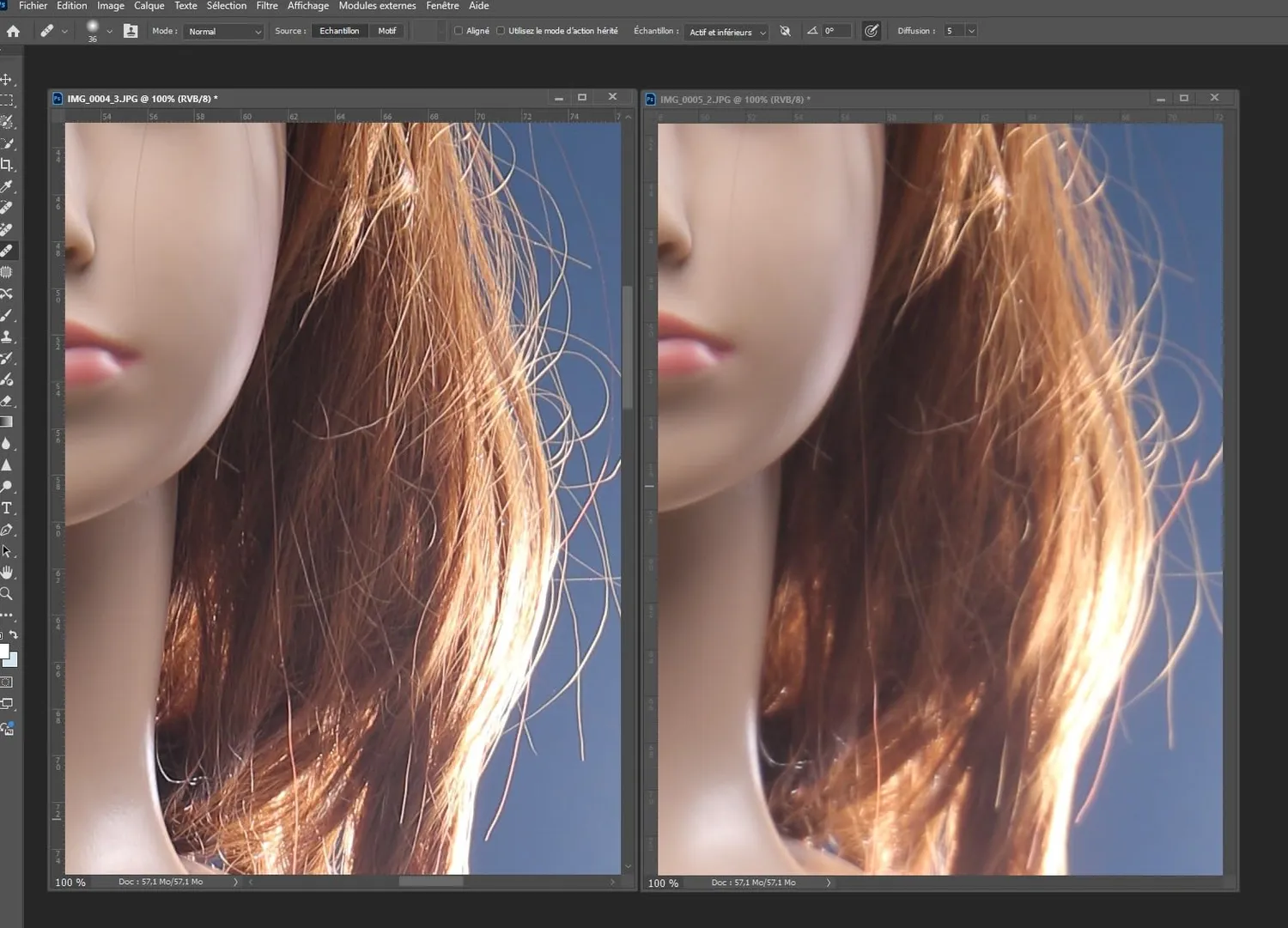The image size is (1288, 928).
Task: Go to the Home screen icon
Action: click(x=13, y=31)
